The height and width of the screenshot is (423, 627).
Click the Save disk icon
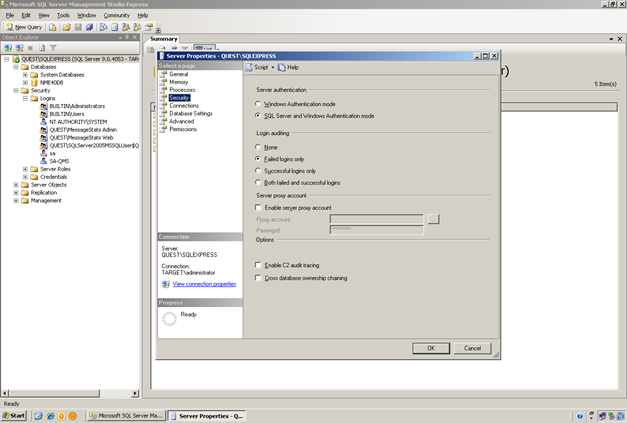click(78, 27)
